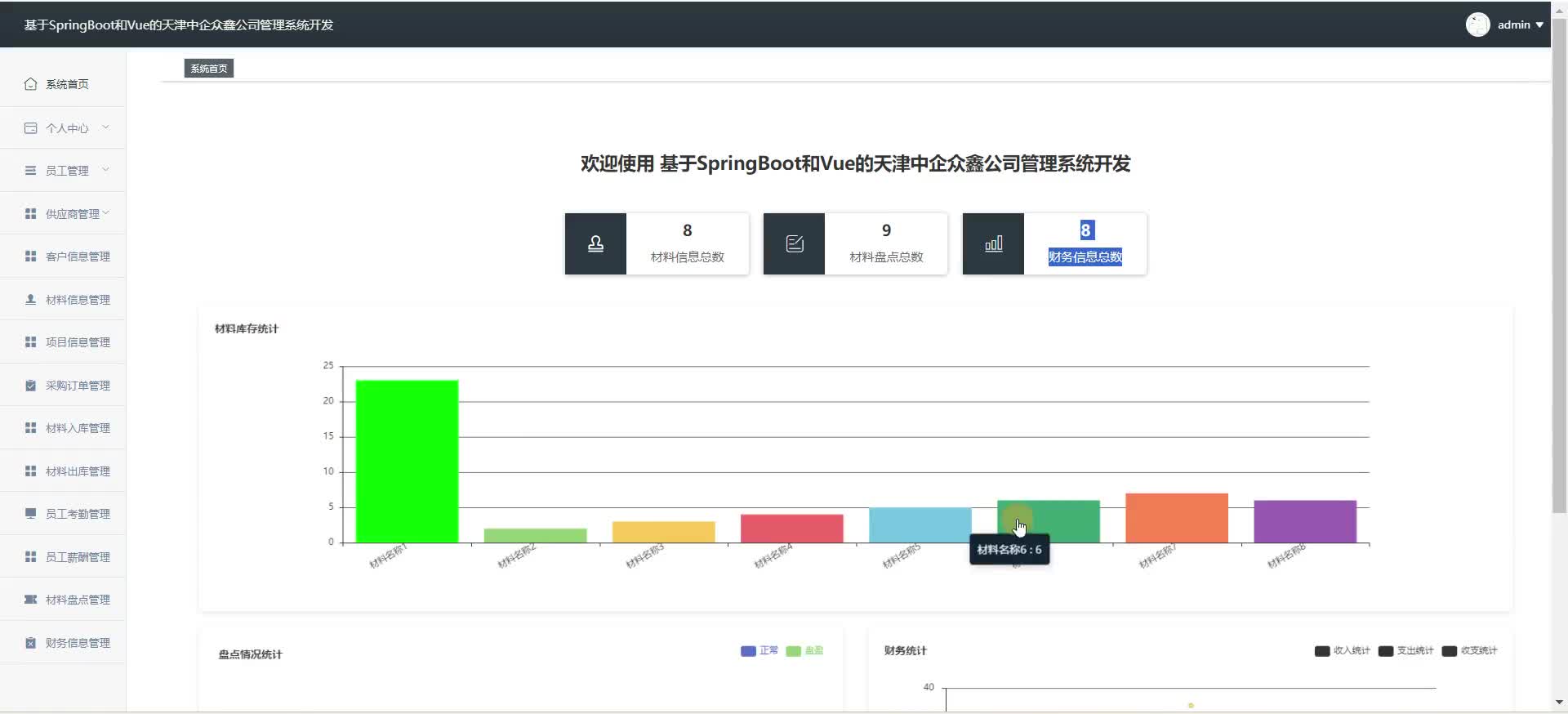Click the person icon beside 材料信息管理

point(30,299)
